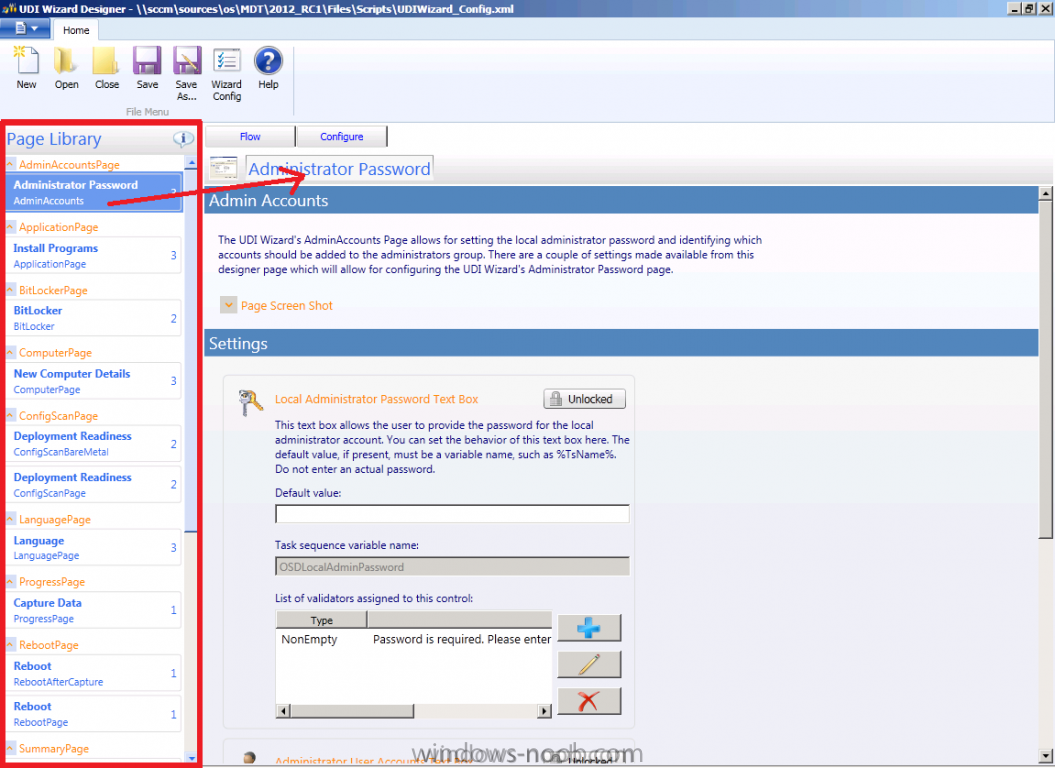The height and width of the screenshot is (768, 1055).
Task: Collapse RebootPage group
Action: click(10, 644)
